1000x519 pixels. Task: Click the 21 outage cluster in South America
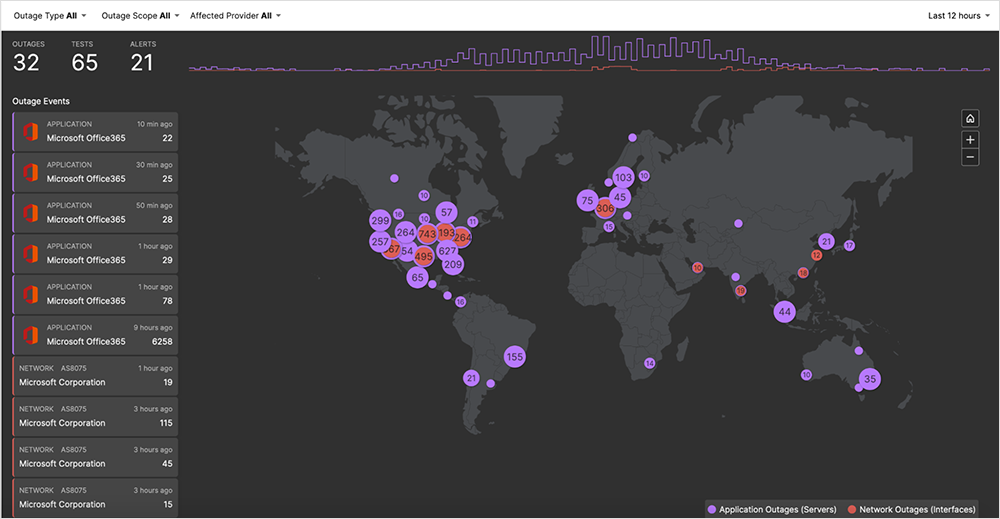471,378
